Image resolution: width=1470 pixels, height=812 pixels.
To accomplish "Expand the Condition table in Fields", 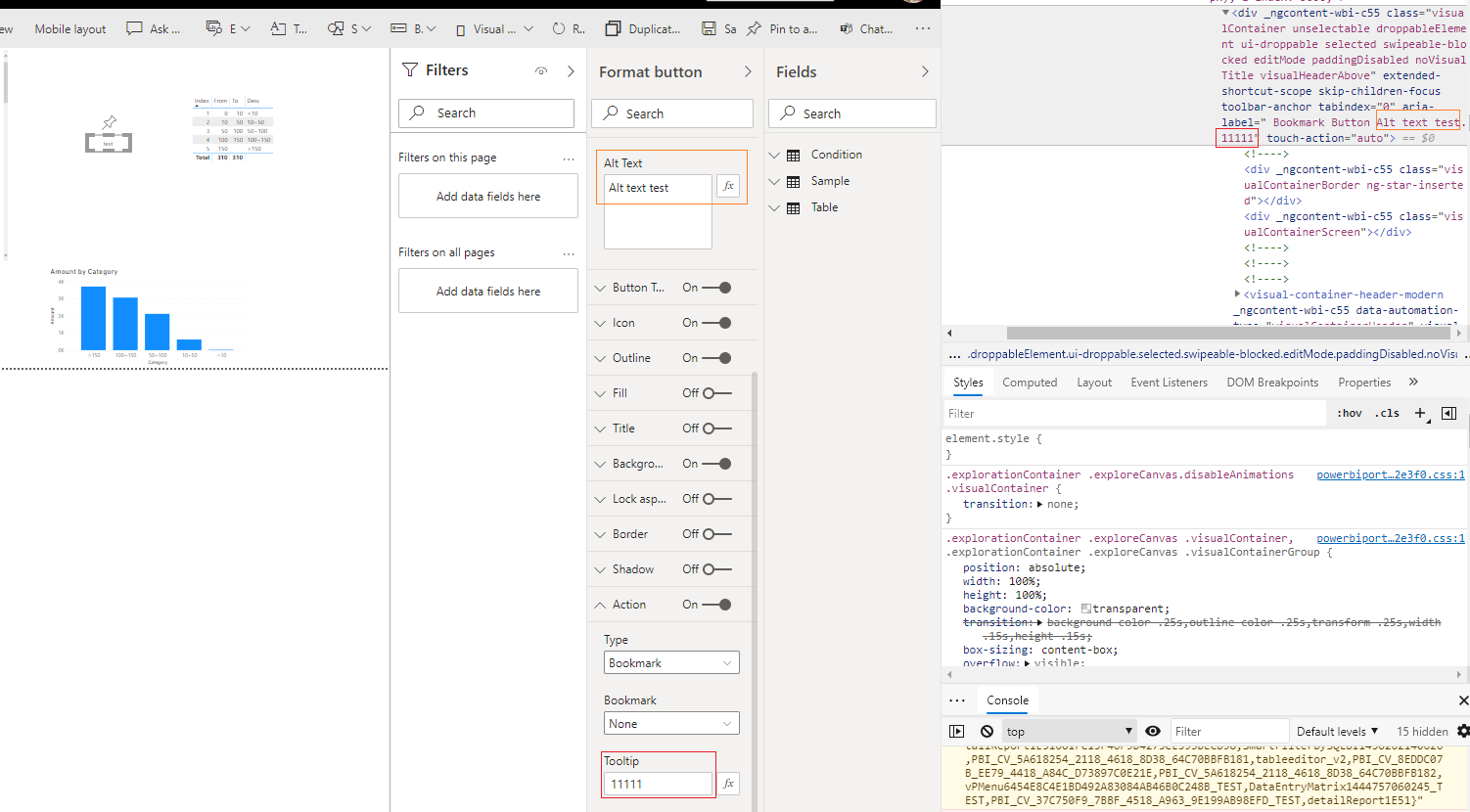I will pos(775,155).
